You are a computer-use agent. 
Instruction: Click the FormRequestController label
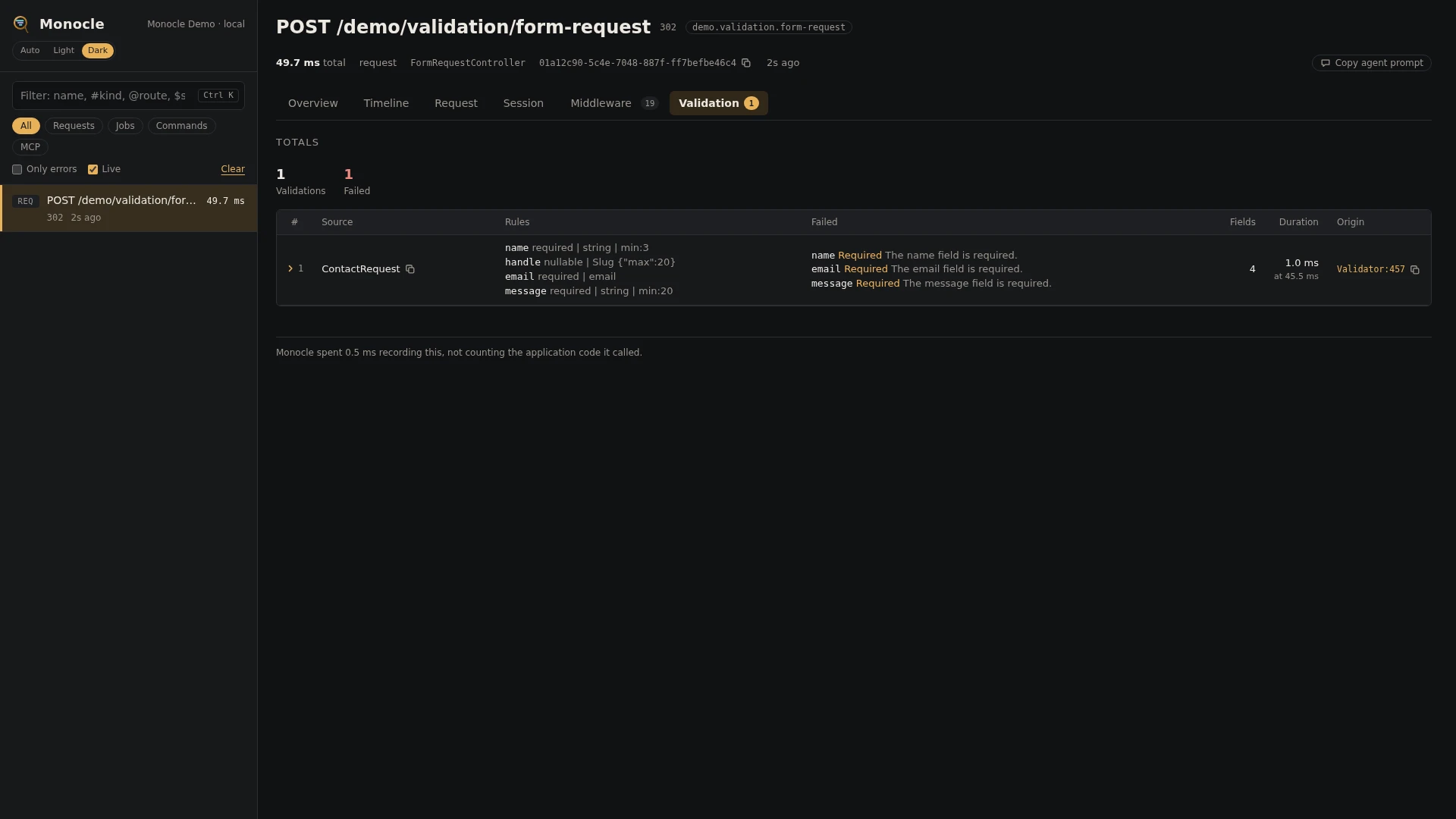point(467,63)
